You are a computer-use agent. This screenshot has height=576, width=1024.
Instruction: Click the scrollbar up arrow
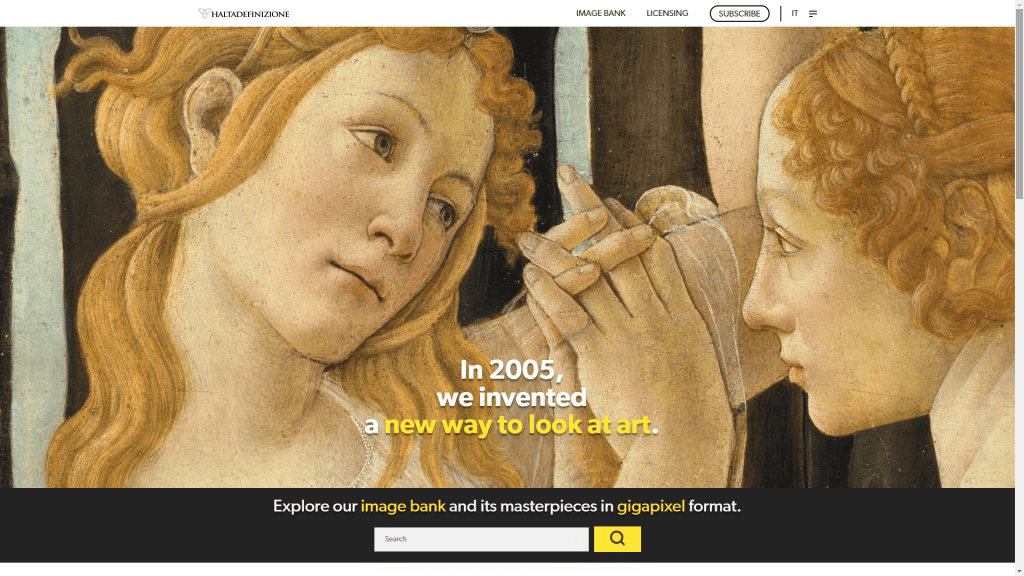tap(1019, 4)
